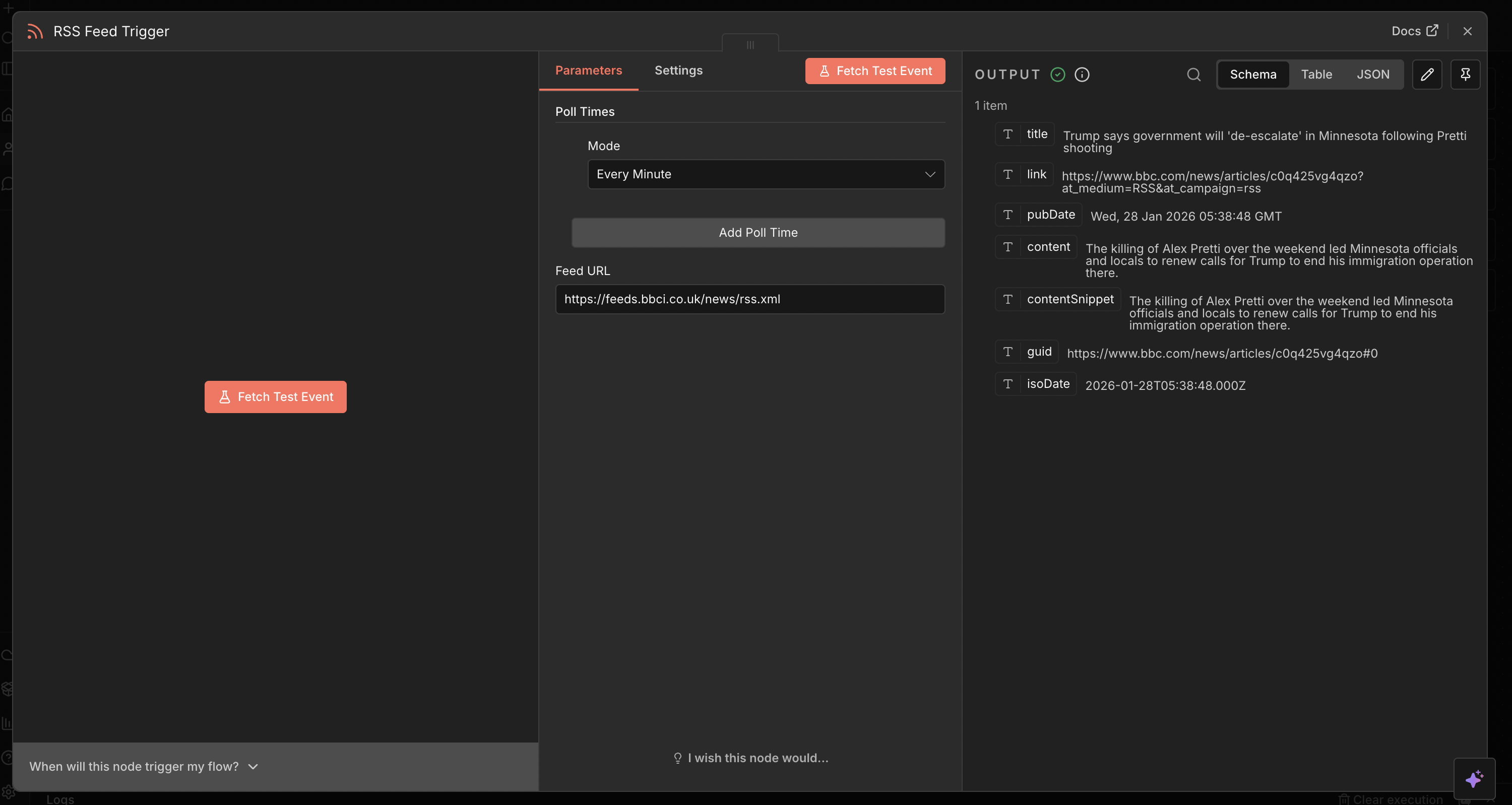Switch output view to JSON mode
The image size is (1512, 805).
1373,74
